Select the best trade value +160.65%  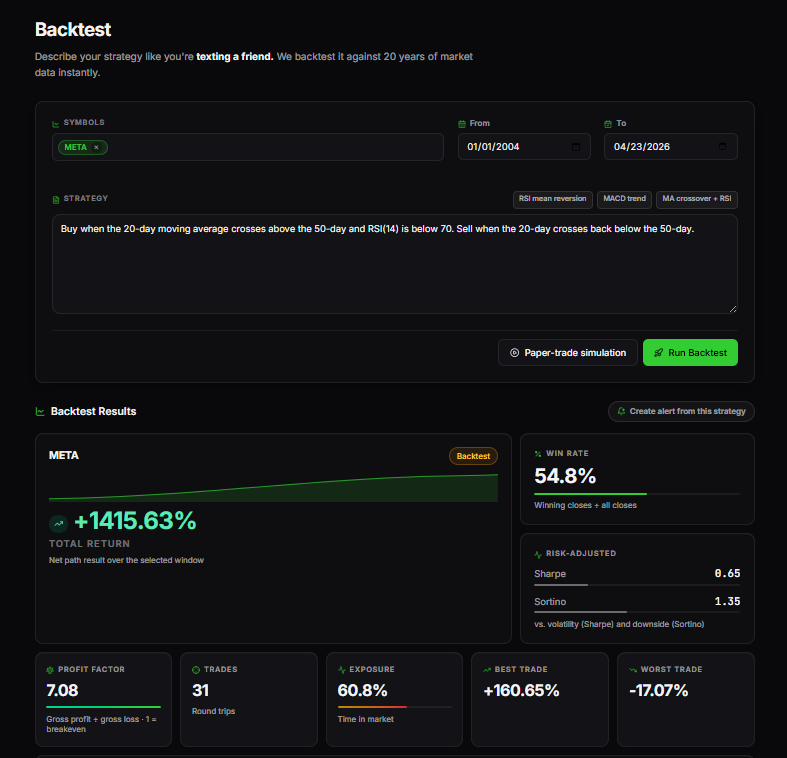coord(521,691)
